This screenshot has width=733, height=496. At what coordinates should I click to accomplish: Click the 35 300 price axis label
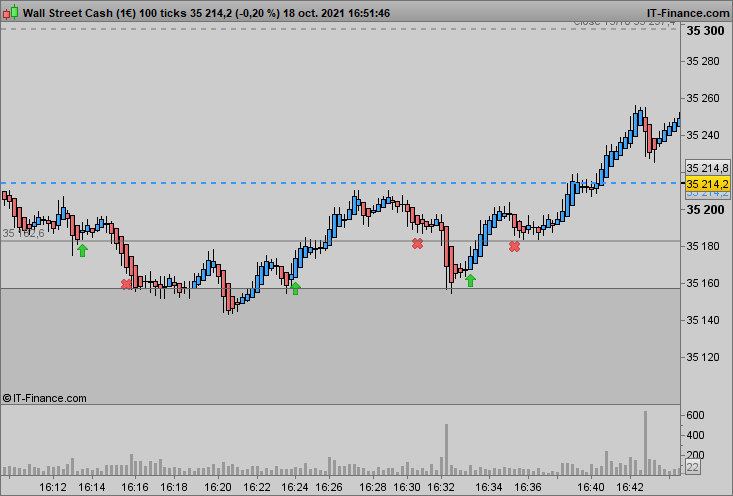coord(705,31)
